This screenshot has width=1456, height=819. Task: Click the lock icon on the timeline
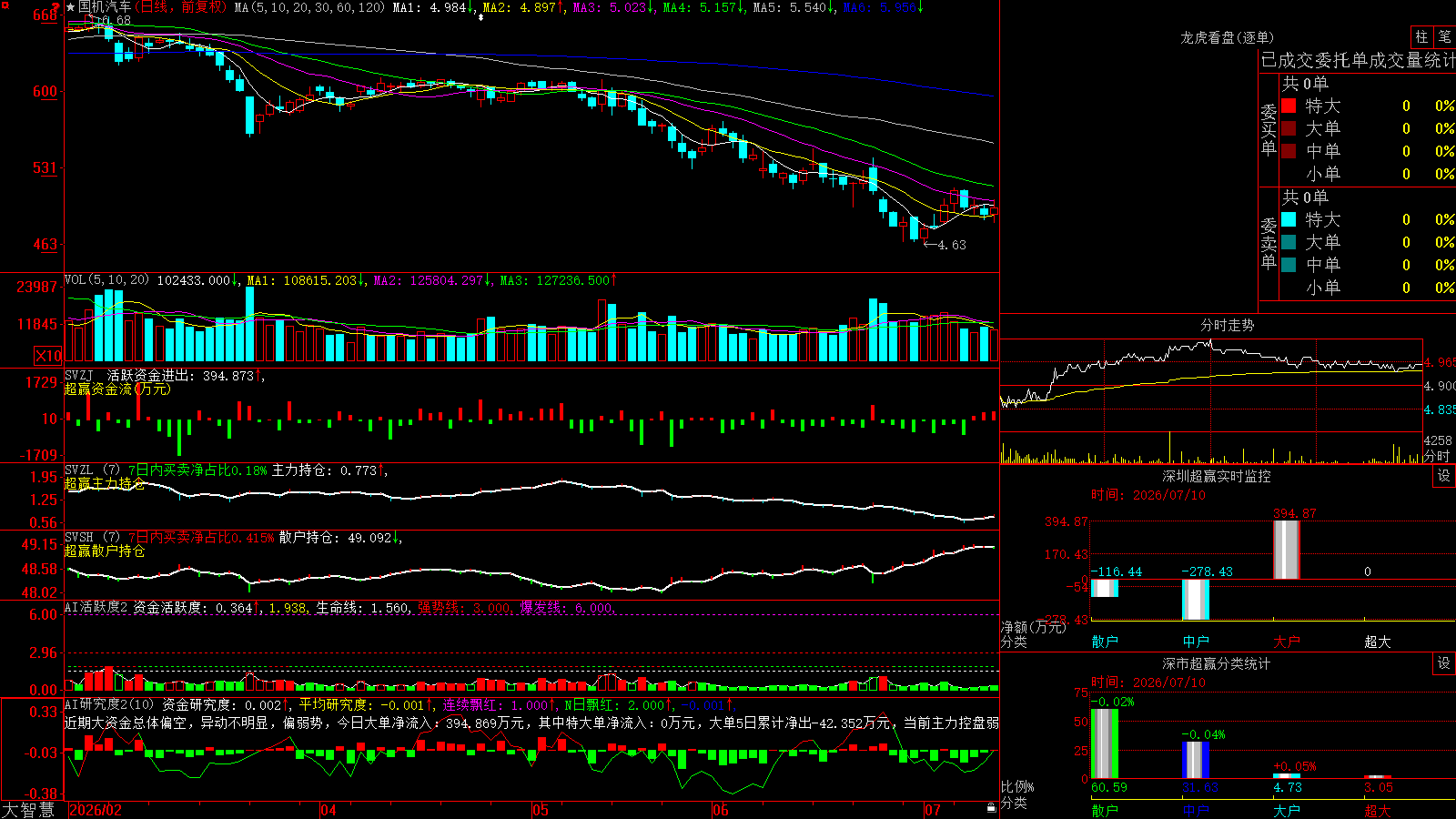click(992, 808)
